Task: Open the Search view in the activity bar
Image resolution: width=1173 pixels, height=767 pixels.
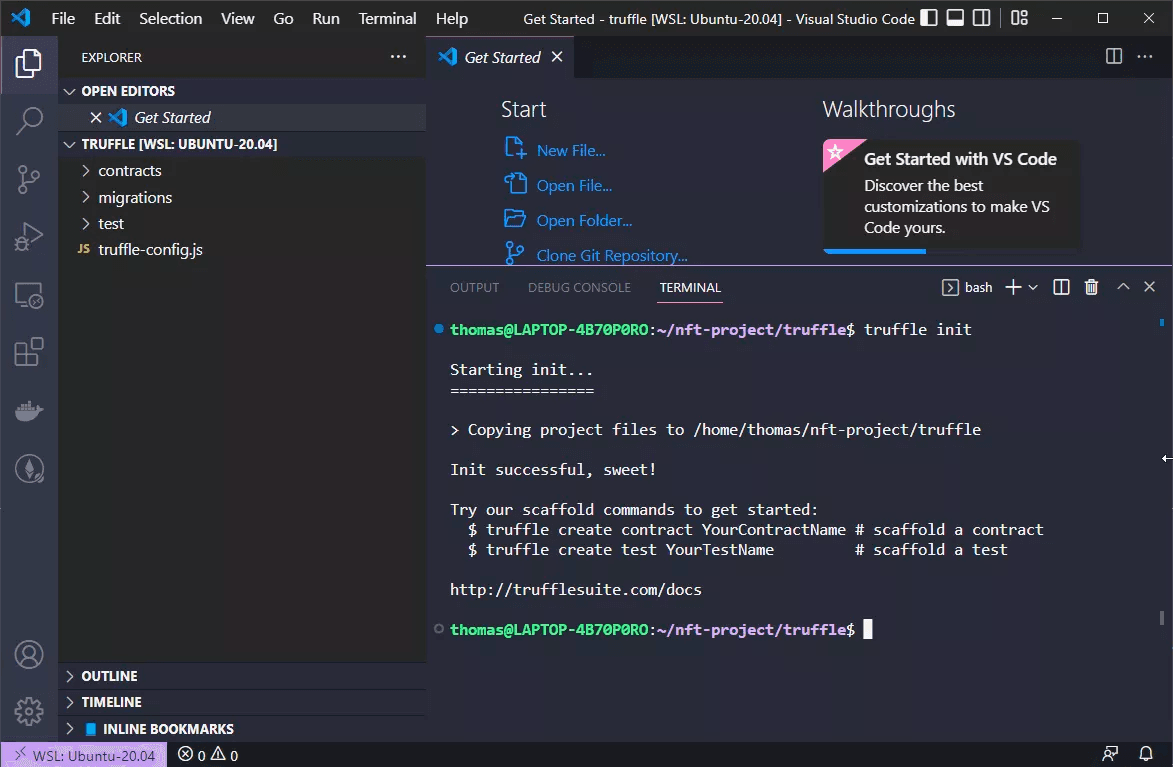Action: 28,120
